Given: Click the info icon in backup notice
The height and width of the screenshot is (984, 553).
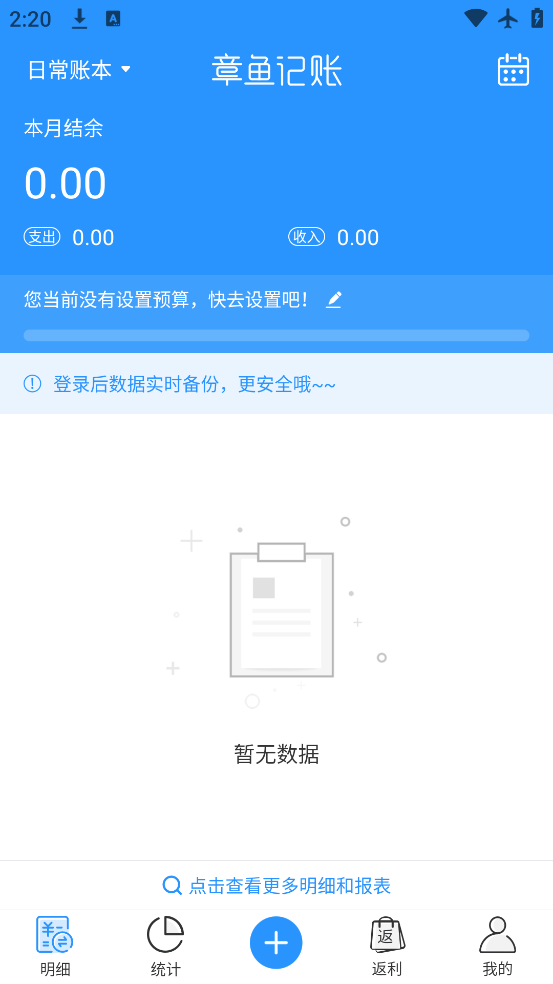Looking at the screenshot, I should [32, 383].
